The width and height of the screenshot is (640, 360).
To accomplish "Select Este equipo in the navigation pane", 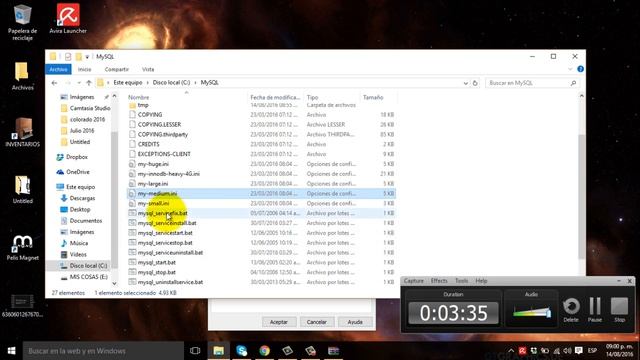I will coord(80,187).
